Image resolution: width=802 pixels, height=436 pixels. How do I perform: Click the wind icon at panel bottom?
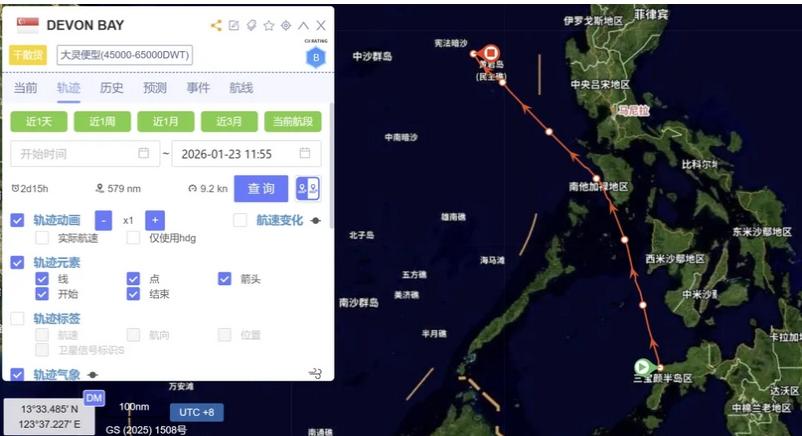pyautogui.click(x=315, y=373)
